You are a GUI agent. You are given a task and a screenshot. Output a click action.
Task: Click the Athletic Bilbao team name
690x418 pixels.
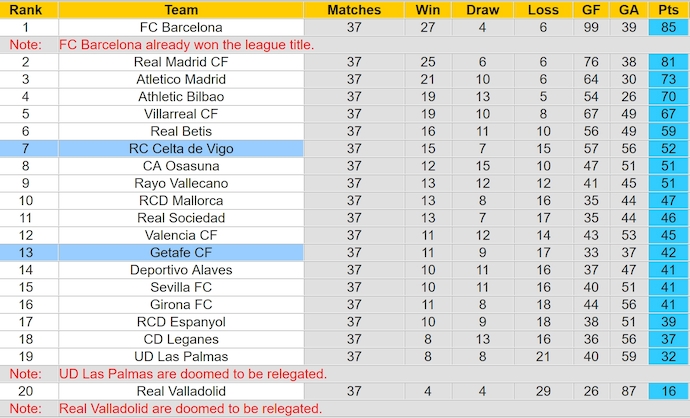click(x=181, y=97)
